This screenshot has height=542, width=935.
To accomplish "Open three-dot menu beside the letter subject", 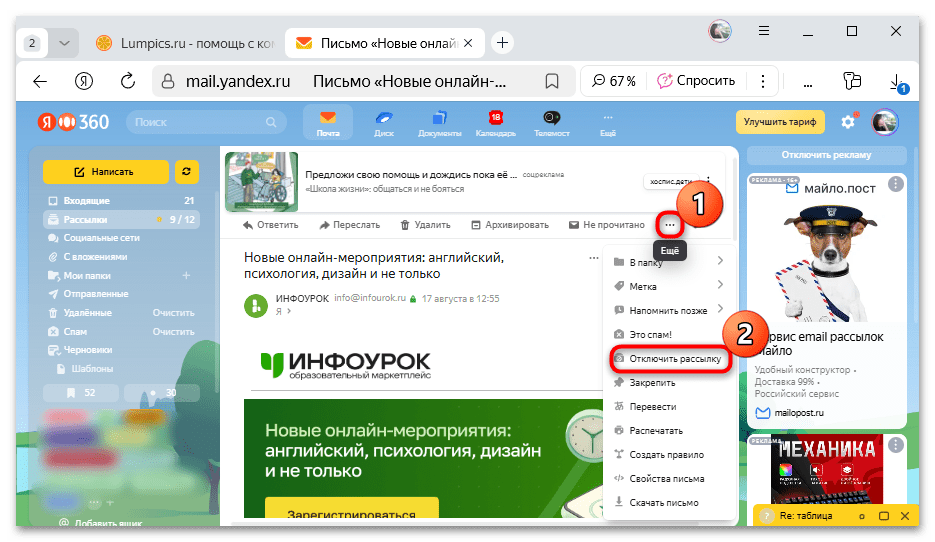I will click(594, 258).
